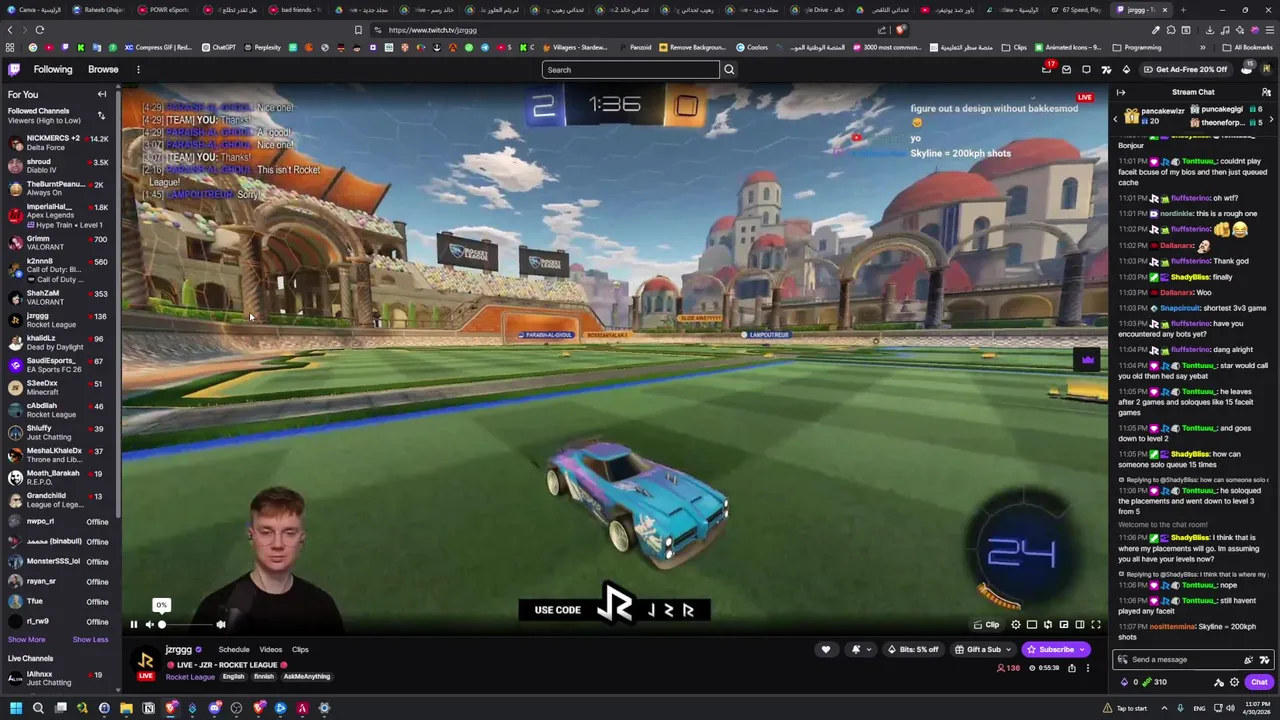Click the Rocket League category link
1280x720 pixels.
[190, 677]
